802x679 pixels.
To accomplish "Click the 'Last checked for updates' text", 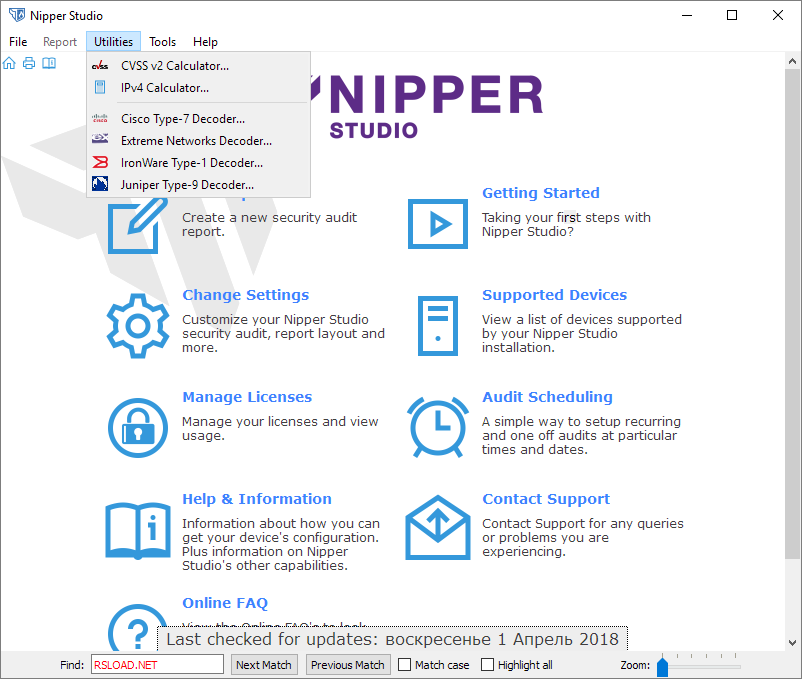I will (x=392, y=639).
